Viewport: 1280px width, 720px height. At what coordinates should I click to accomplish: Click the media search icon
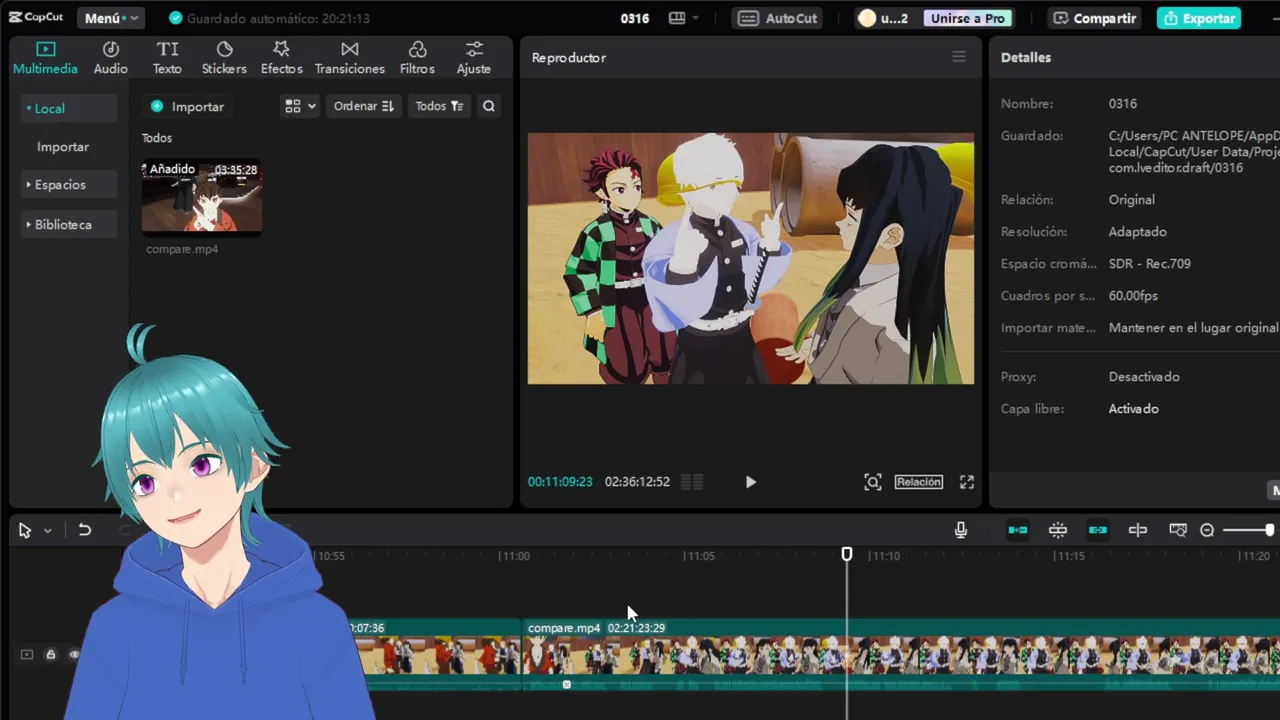(x=489, y=106)
